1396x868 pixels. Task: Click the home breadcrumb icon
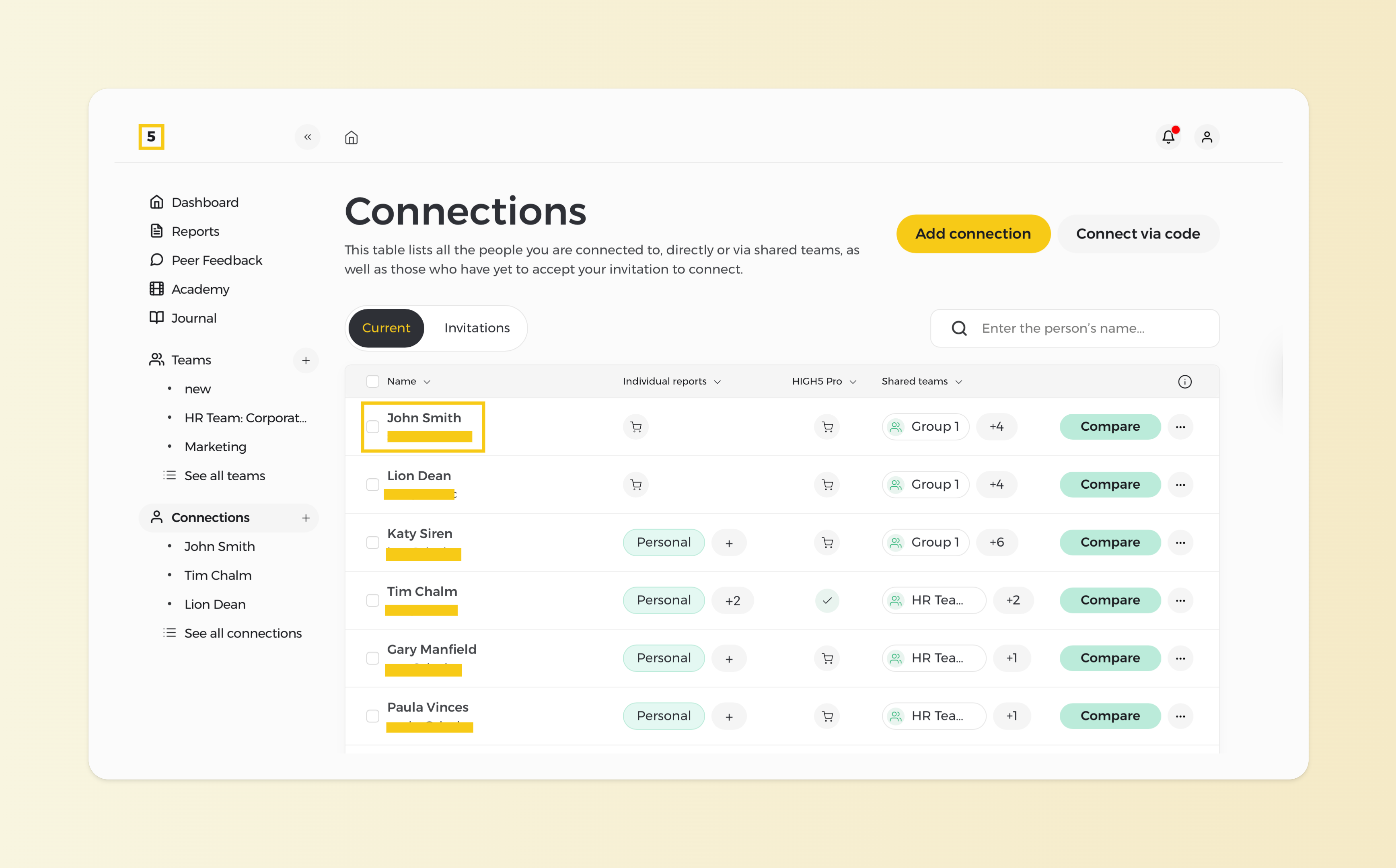351,137
